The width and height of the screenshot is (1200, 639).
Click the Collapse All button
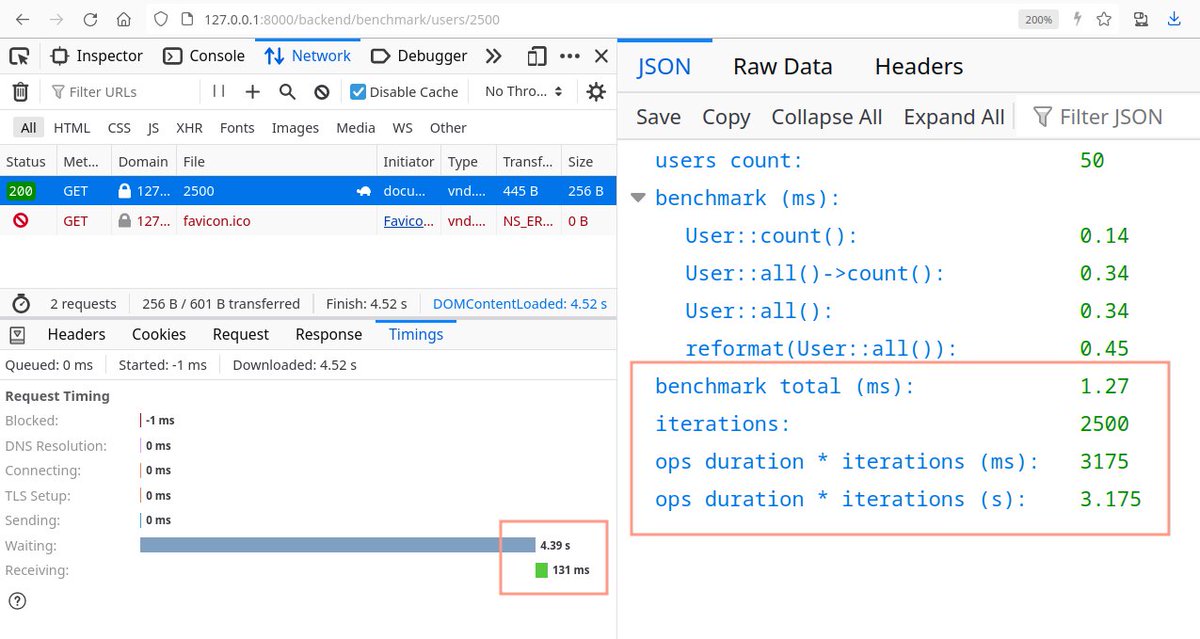click(826, 117)
